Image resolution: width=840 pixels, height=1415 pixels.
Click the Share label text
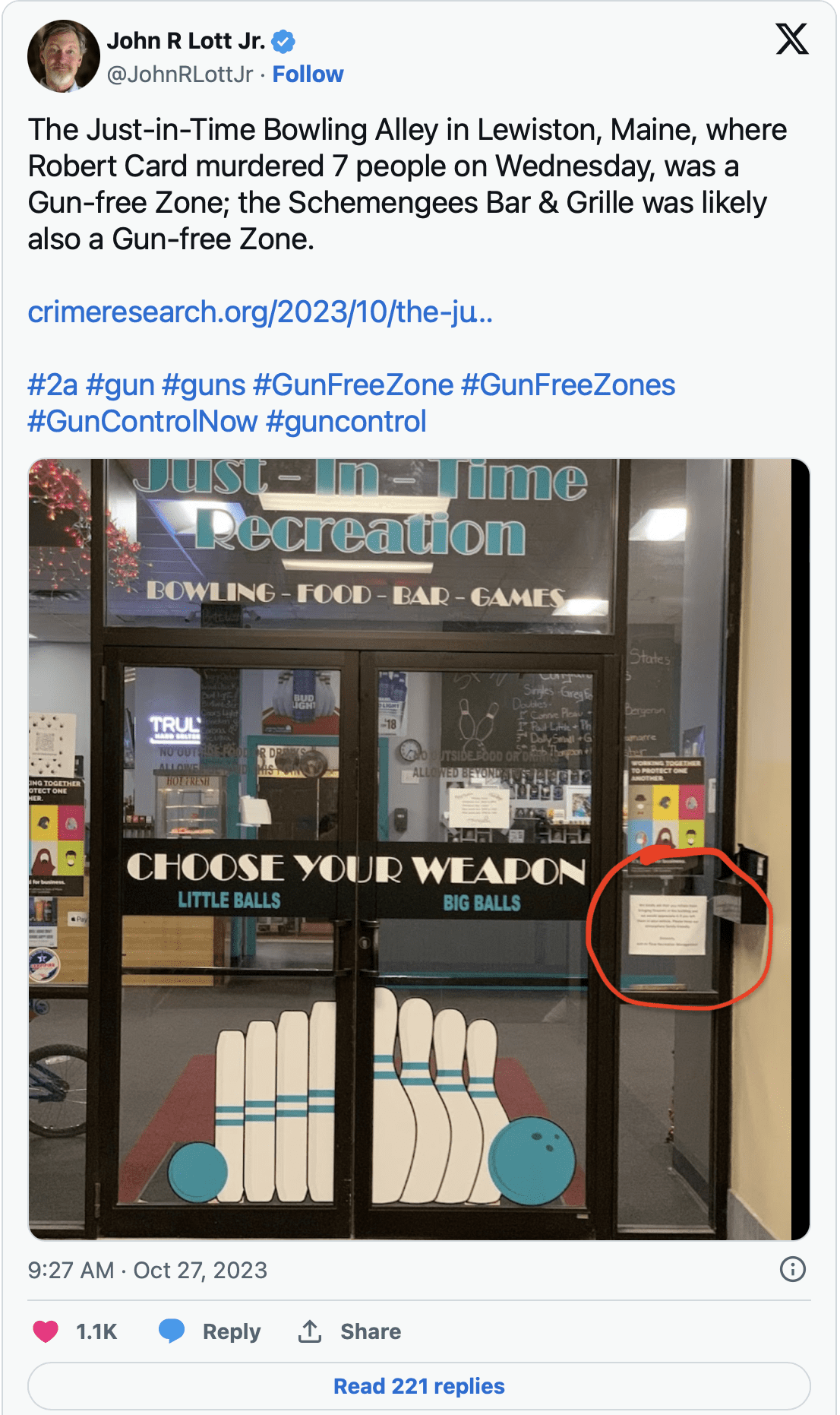click(371, 1331)
